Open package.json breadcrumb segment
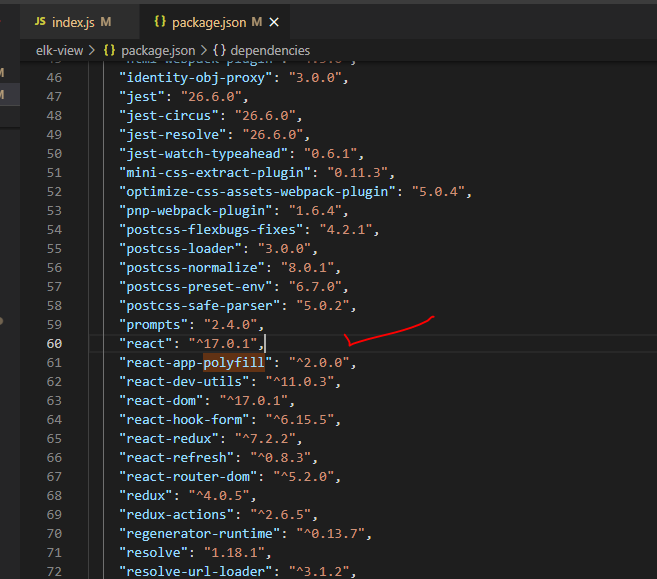The height and width of the screenshot is (579, 657). pos(158,51)
